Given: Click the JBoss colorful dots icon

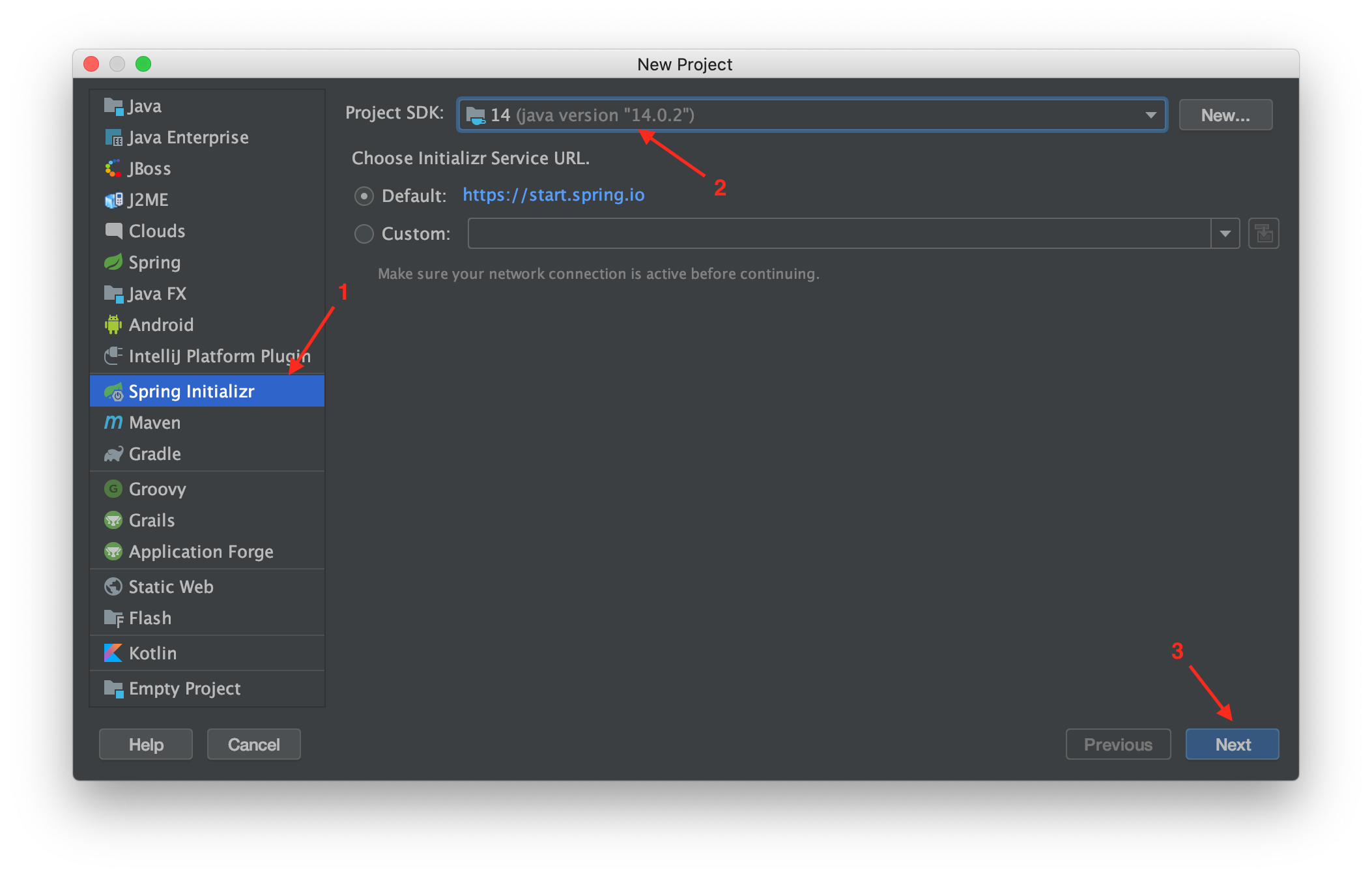Looking at the screenshot, I should pos(113,169).
